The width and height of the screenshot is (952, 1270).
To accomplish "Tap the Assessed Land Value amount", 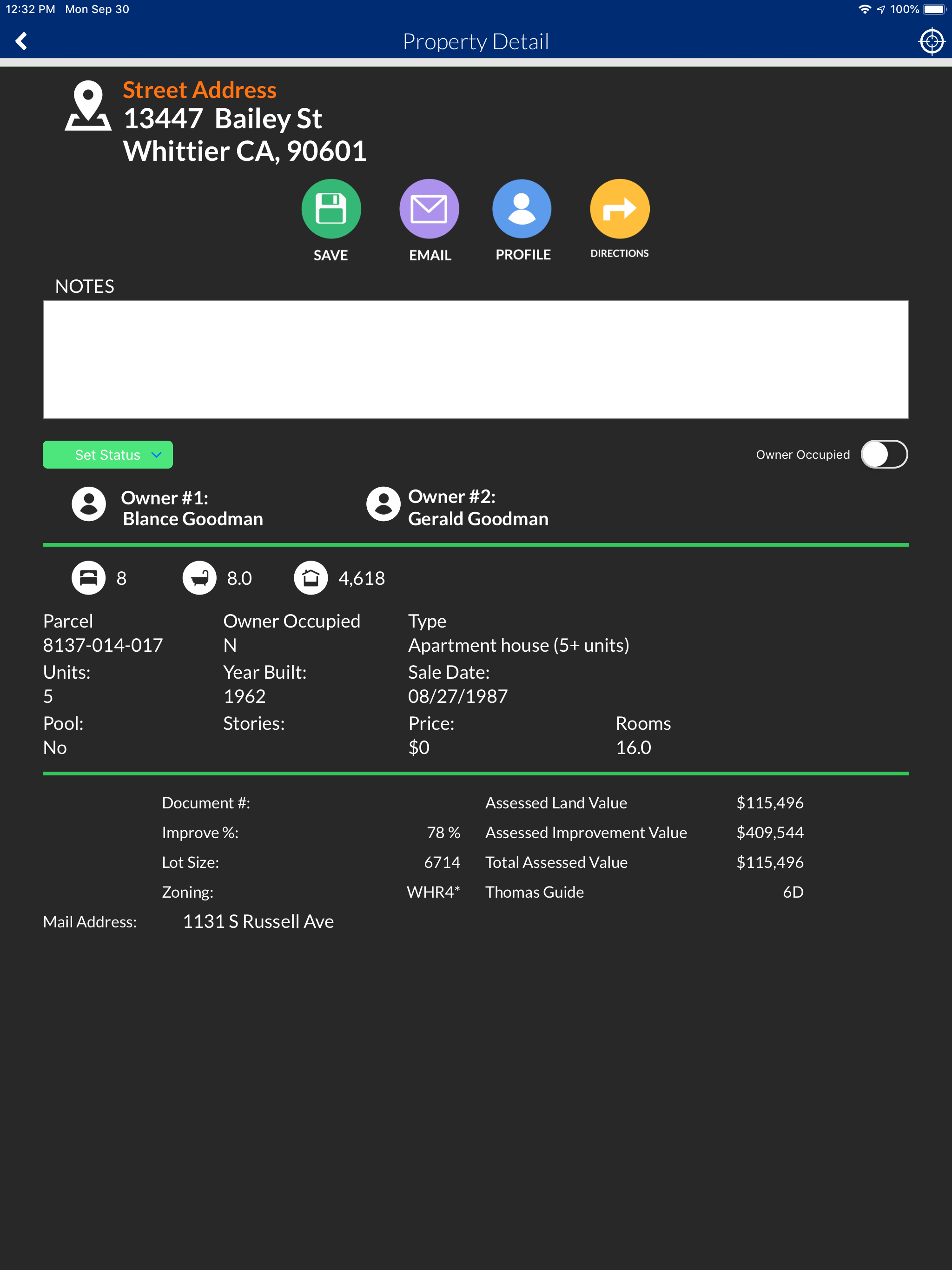I will 770,803.
